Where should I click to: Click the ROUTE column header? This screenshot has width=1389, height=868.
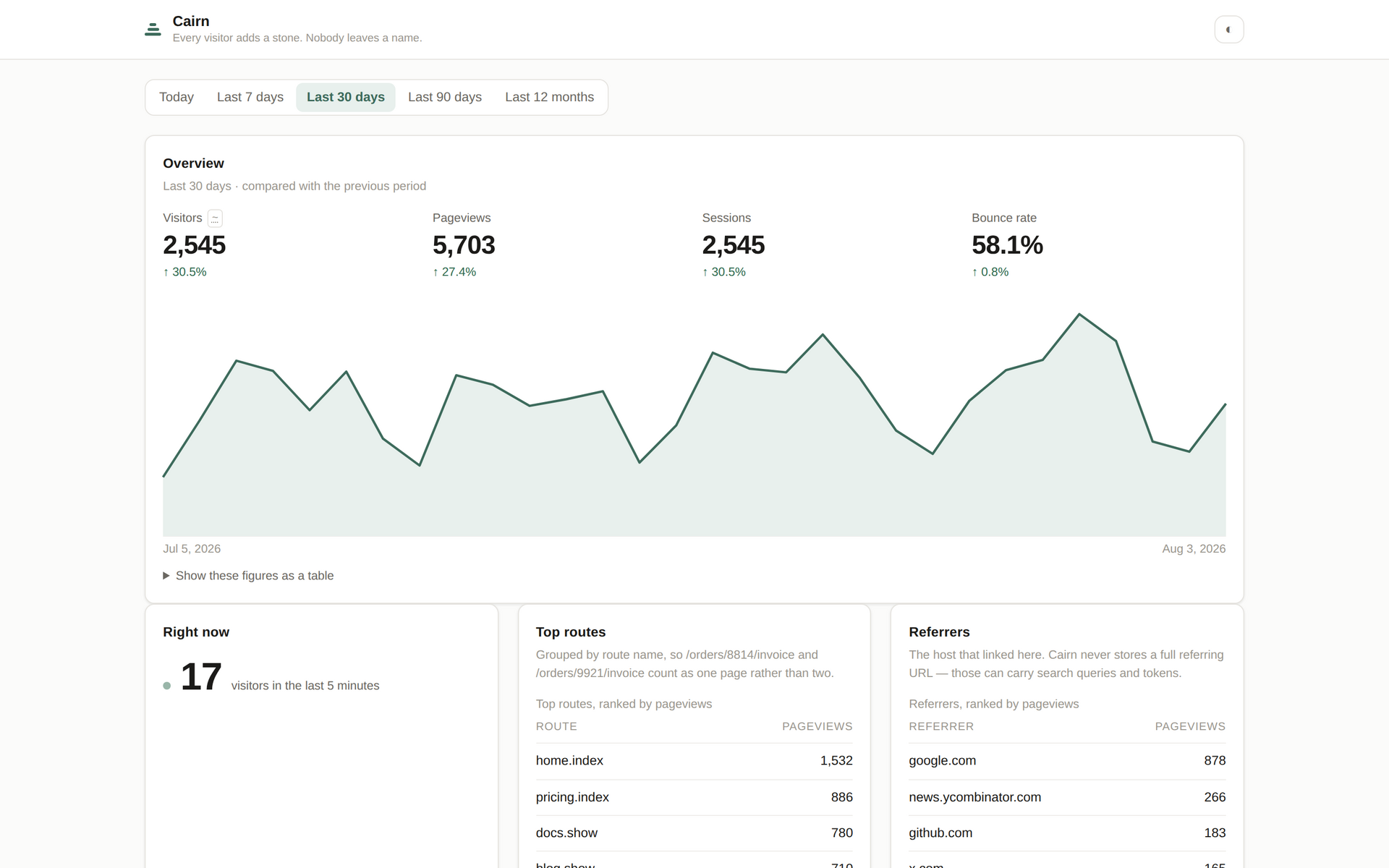(556, 726)
